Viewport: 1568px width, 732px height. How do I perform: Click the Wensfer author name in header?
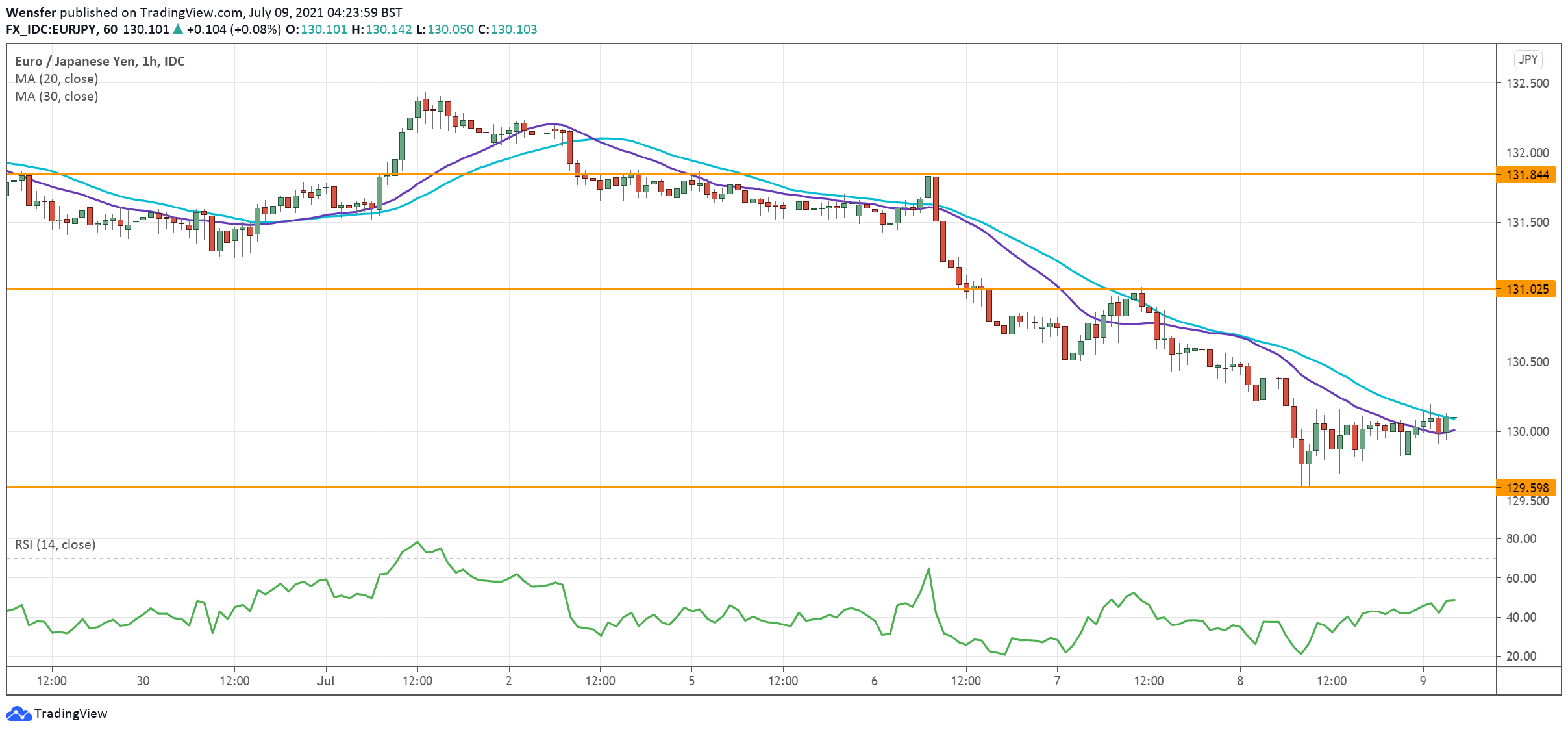point(31,12)
